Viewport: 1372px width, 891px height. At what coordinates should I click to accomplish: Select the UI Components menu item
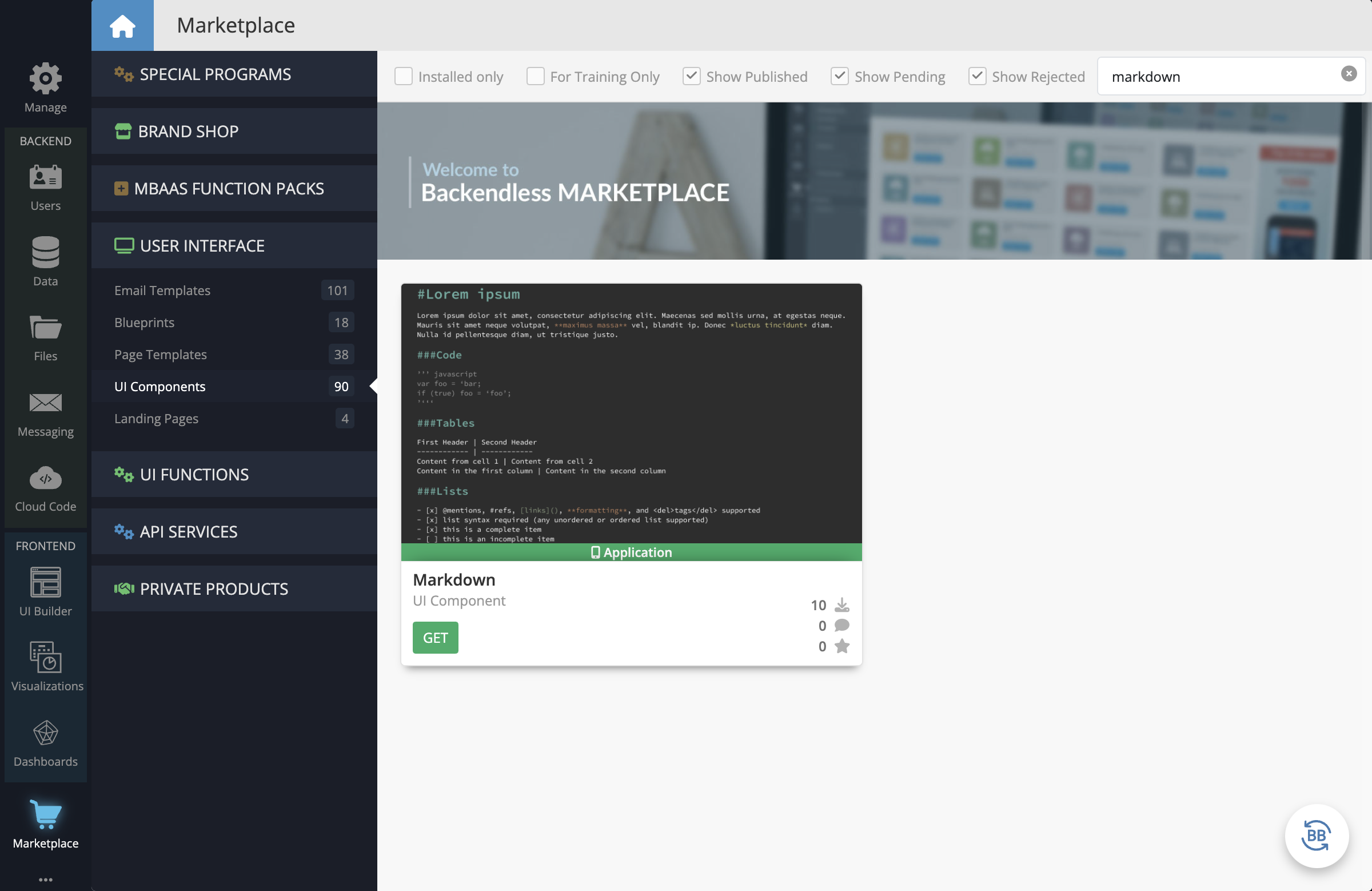160,385
